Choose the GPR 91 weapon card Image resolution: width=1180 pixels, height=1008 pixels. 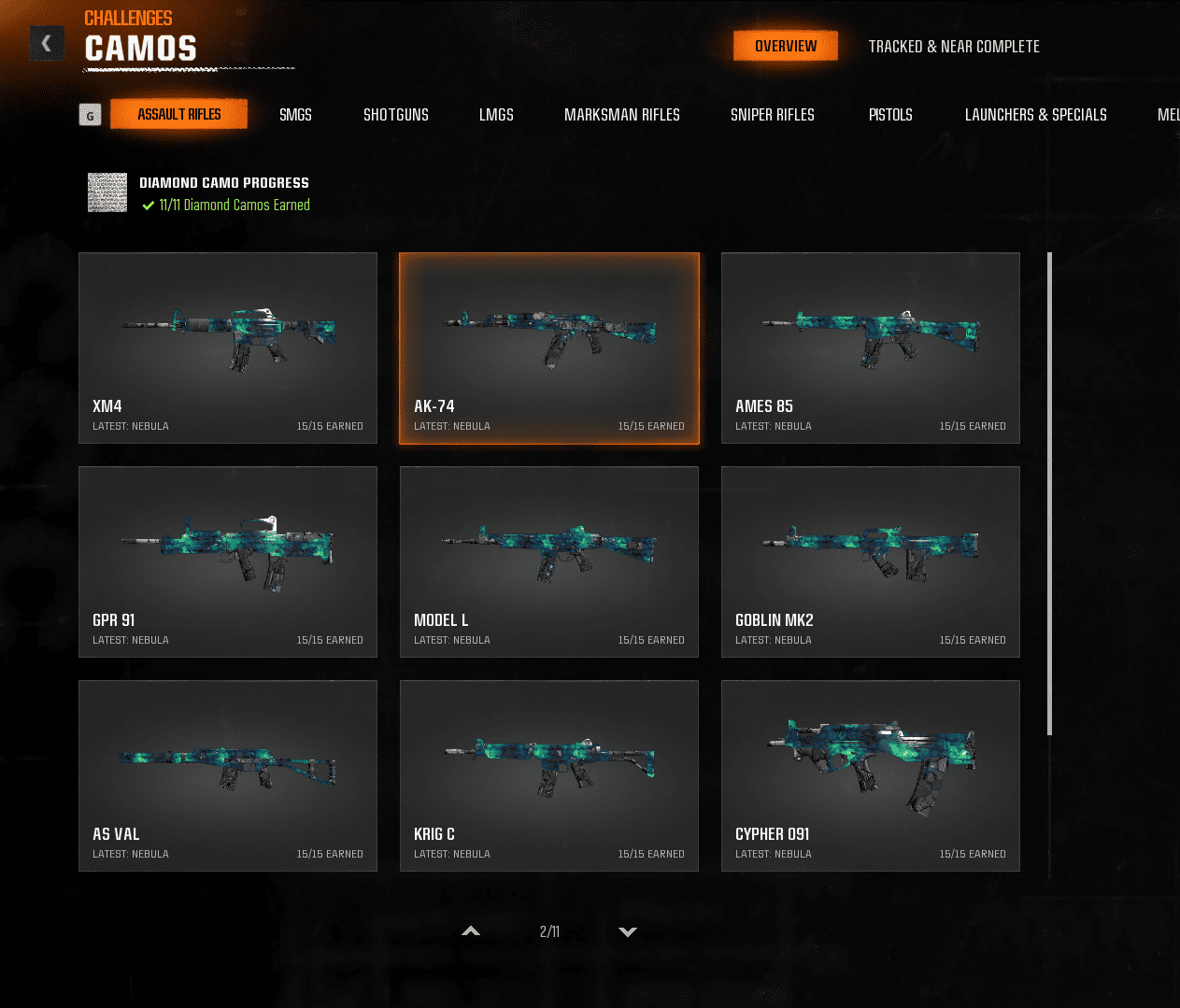[x=228, y=561]
